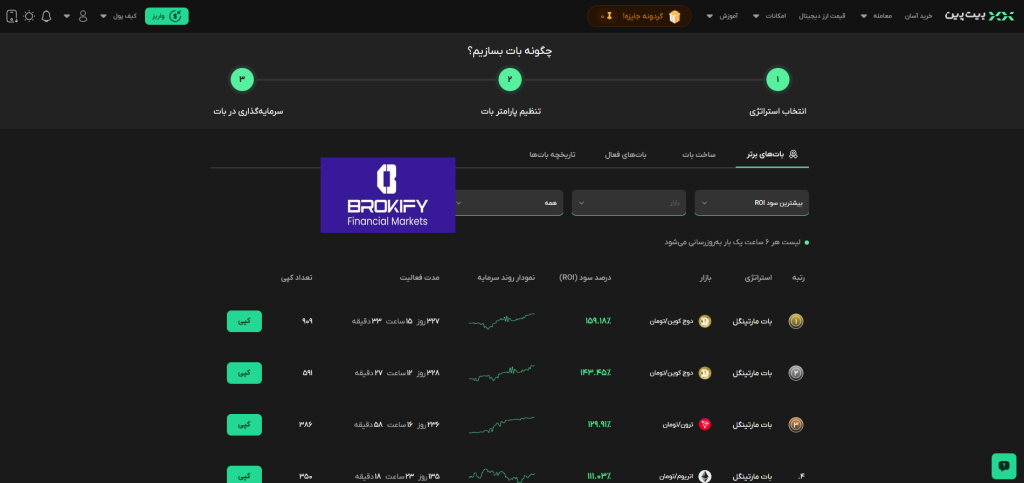This screenshot has height=483, width=1024.
Task: Click the gold rank 1 medal
Action: [x=795, y=321]
